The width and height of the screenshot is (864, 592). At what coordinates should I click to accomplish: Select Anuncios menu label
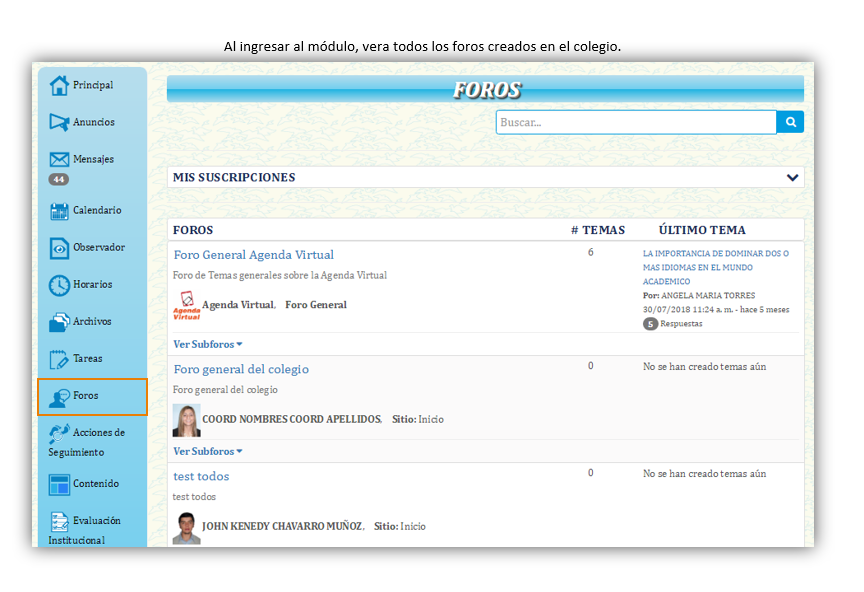[94, 122]
